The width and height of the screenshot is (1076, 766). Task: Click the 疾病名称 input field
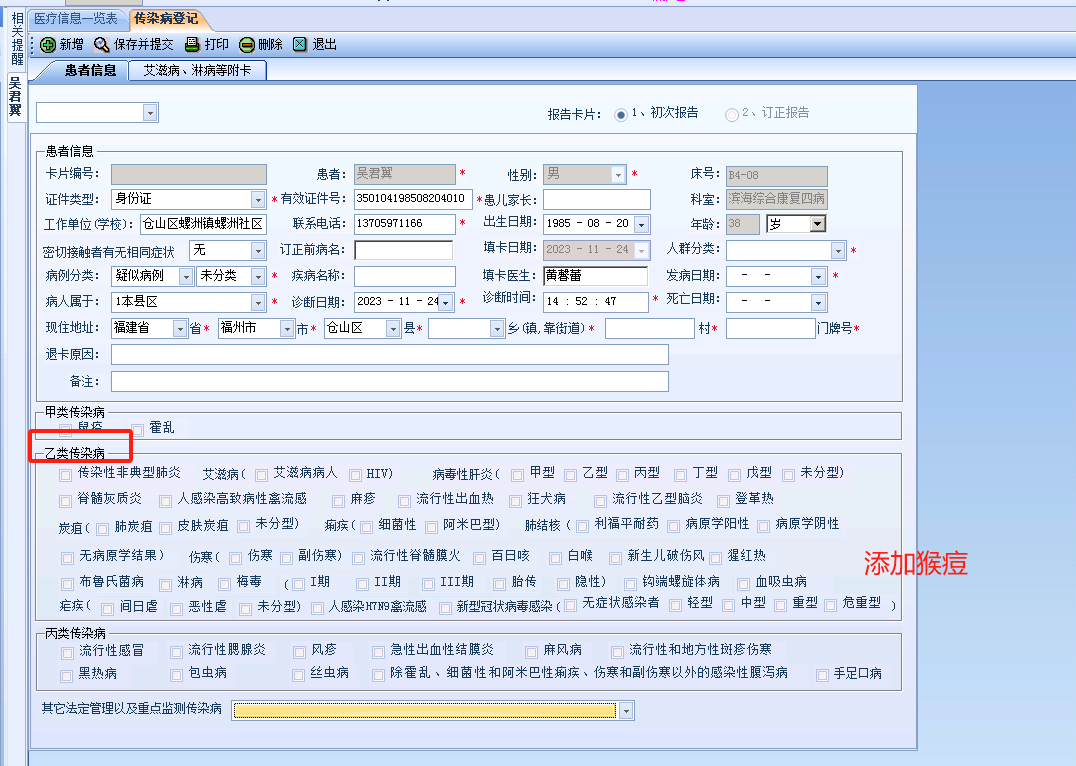[x=404, y=276]
